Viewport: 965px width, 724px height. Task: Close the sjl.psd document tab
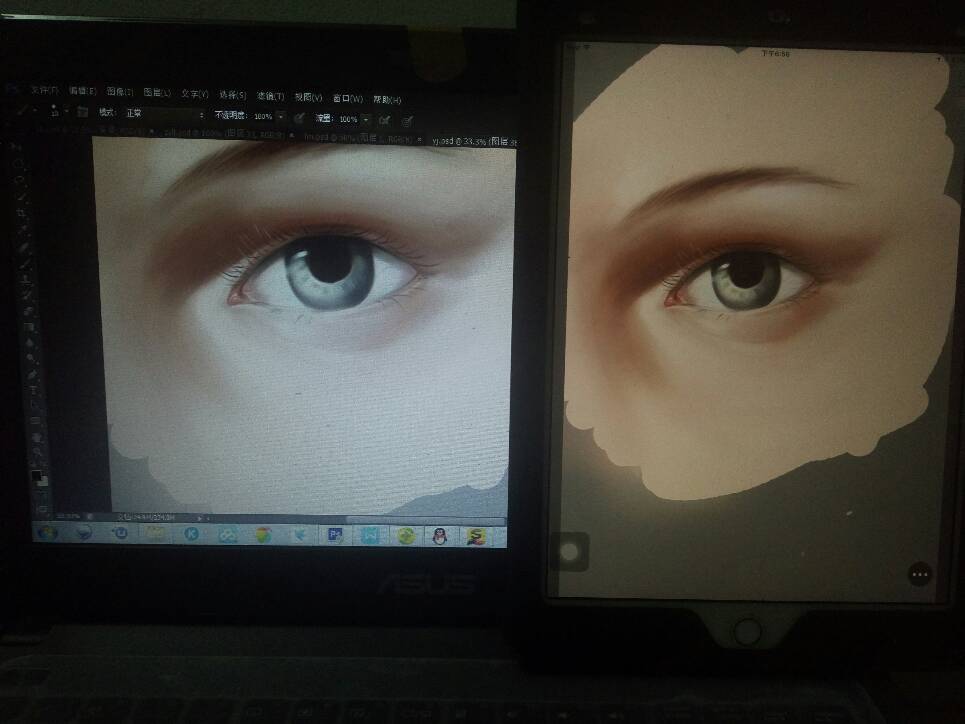tap(292, 135)
